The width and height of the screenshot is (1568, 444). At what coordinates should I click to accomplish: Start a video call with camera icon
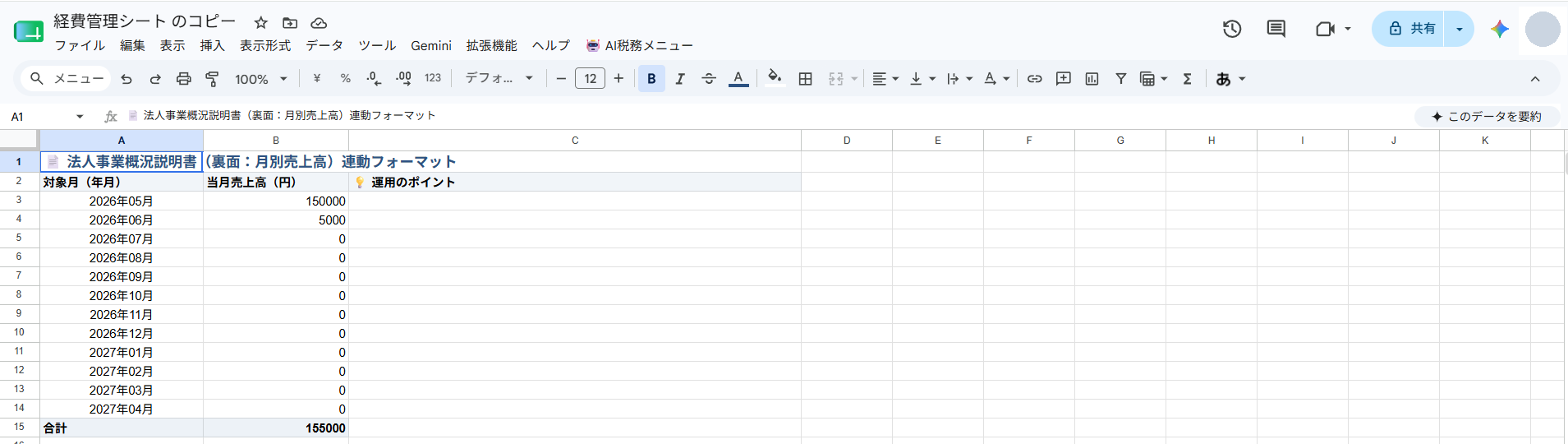1324,29
